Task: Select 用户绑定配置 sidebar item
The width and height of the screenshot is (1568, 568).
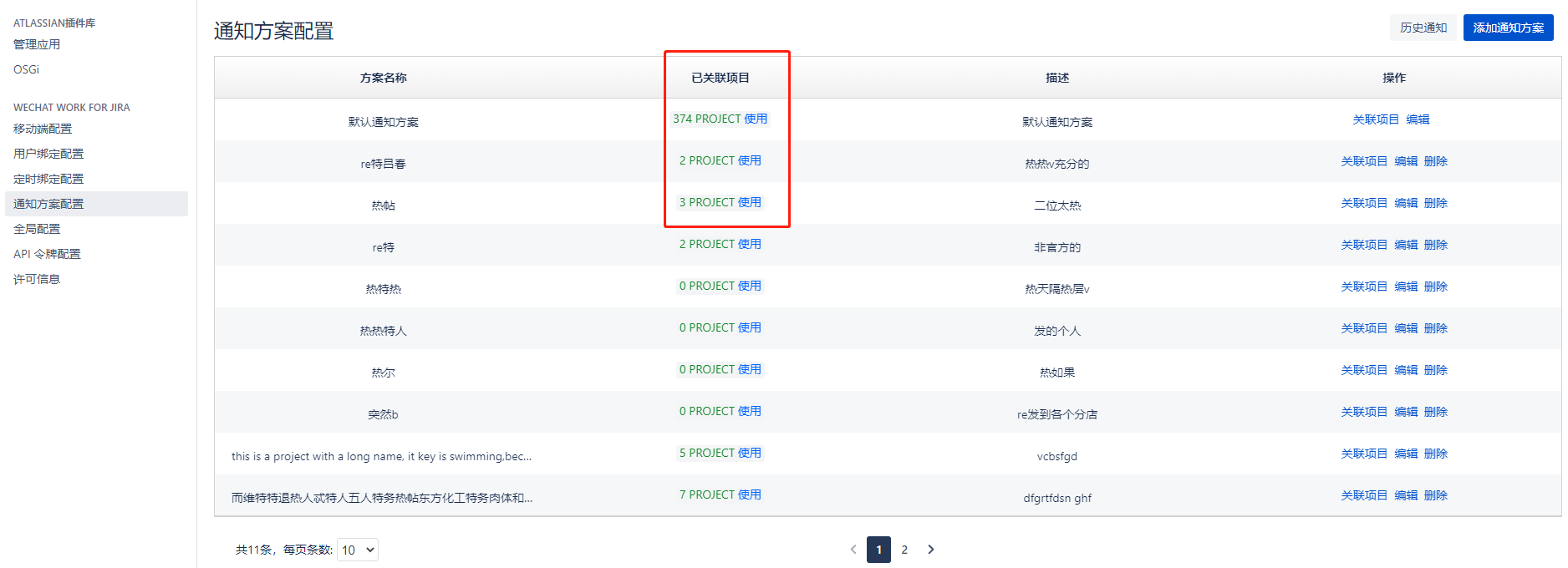Action: pos(48,154)
